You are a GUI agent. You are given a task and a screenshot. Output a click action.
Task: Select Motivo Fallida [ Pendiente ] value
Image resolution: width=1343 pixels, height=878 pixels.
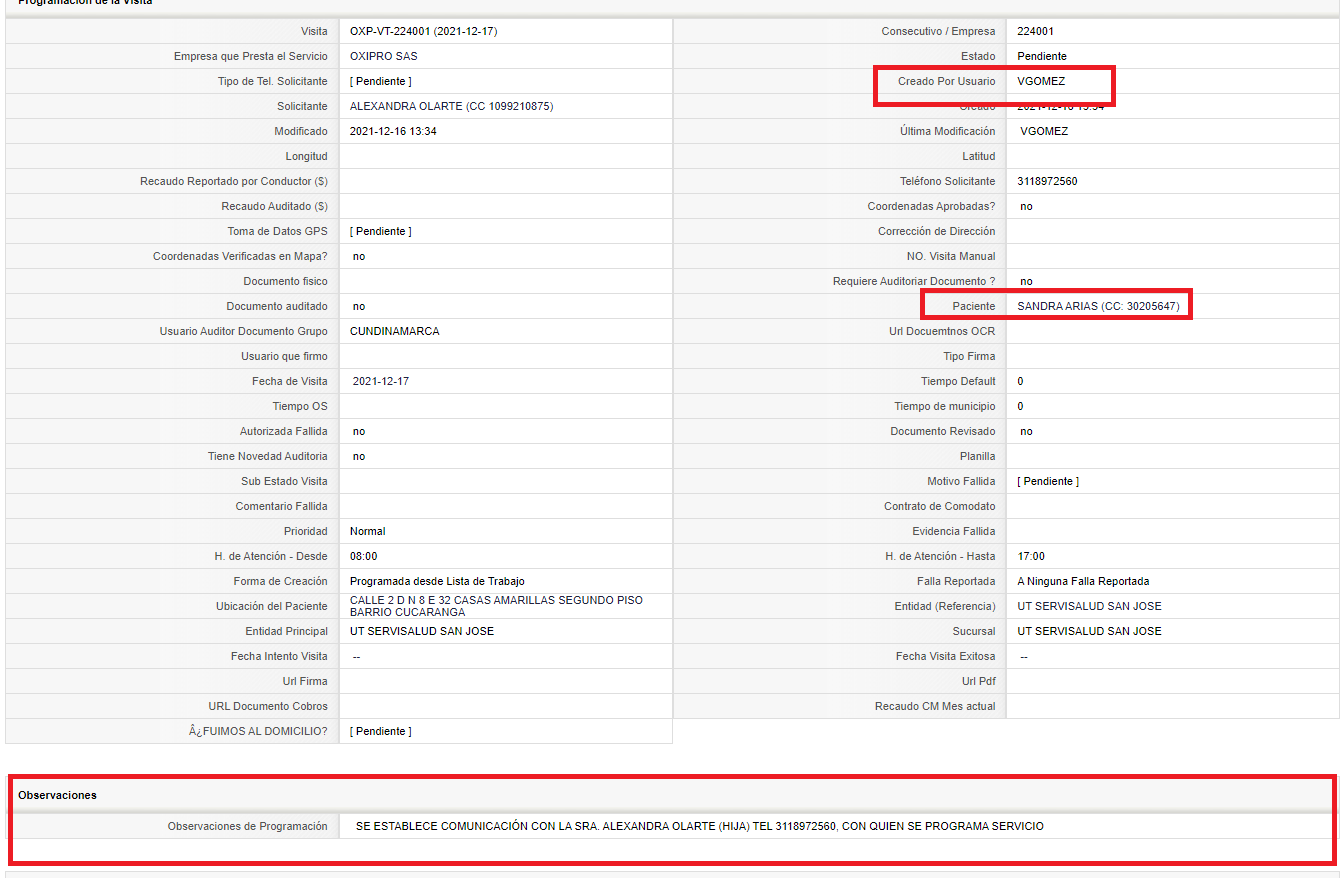1048,481
